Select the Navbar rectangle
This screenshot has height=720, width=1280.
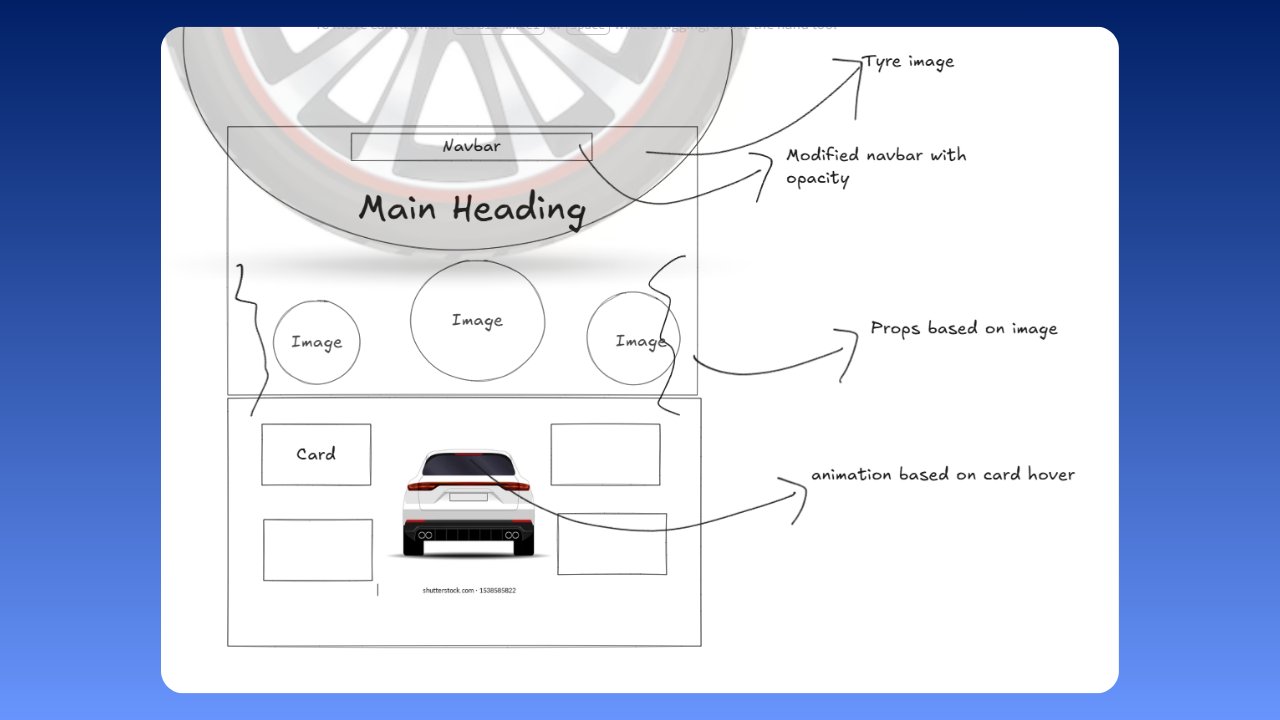point(471,147)
